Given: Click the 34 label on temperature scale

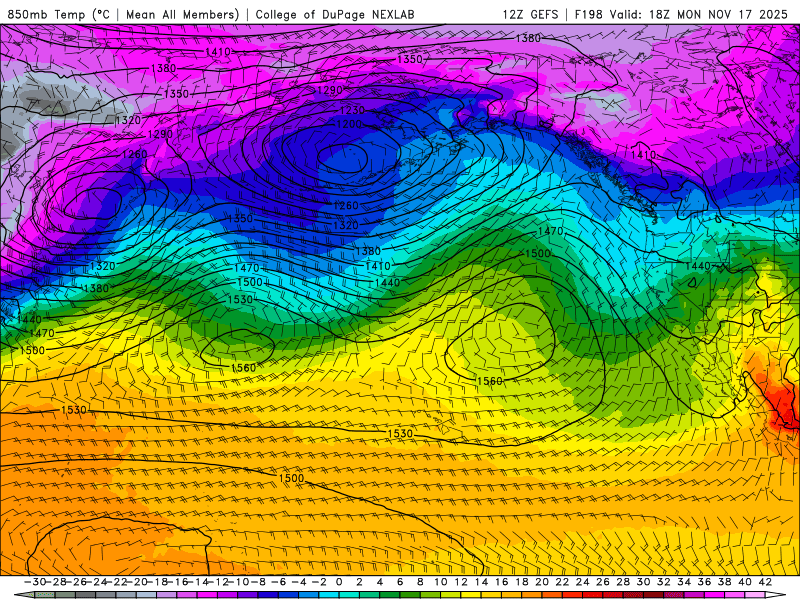Looking at the screenshot, I should point(684,582).
